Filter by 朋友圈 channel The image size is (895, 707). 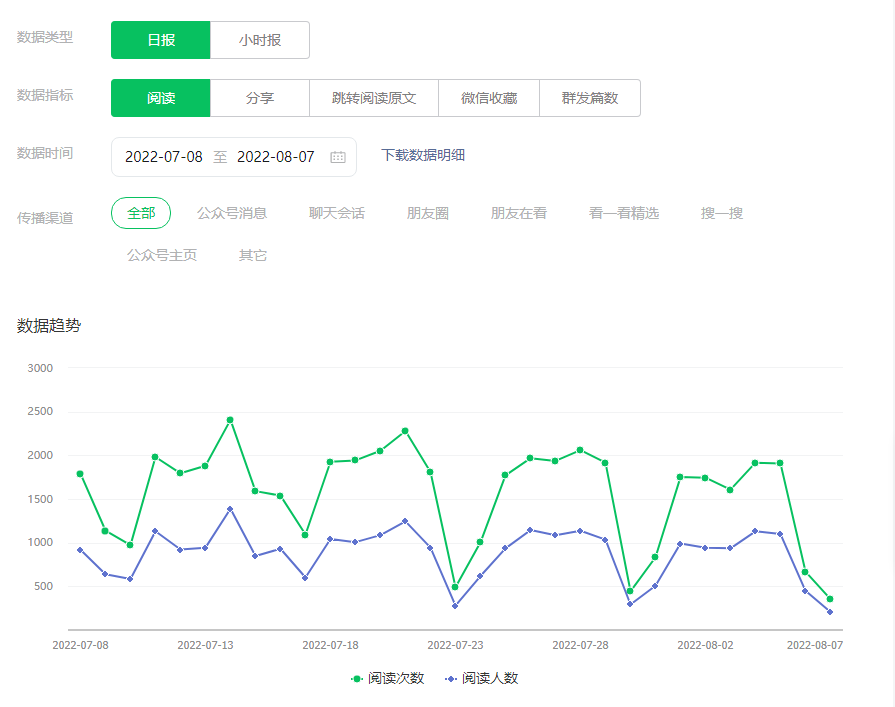tap(428, 213)
